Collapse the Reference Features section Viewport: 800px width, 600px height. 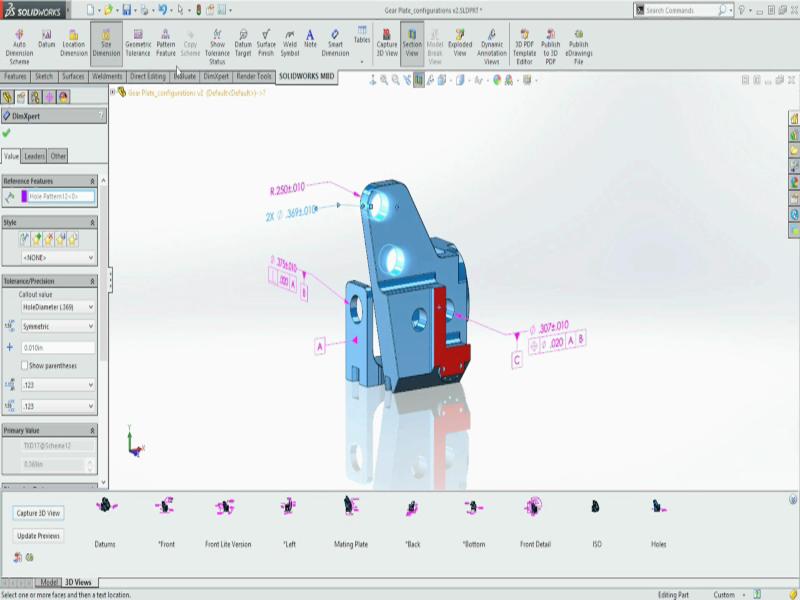(50, 180)
